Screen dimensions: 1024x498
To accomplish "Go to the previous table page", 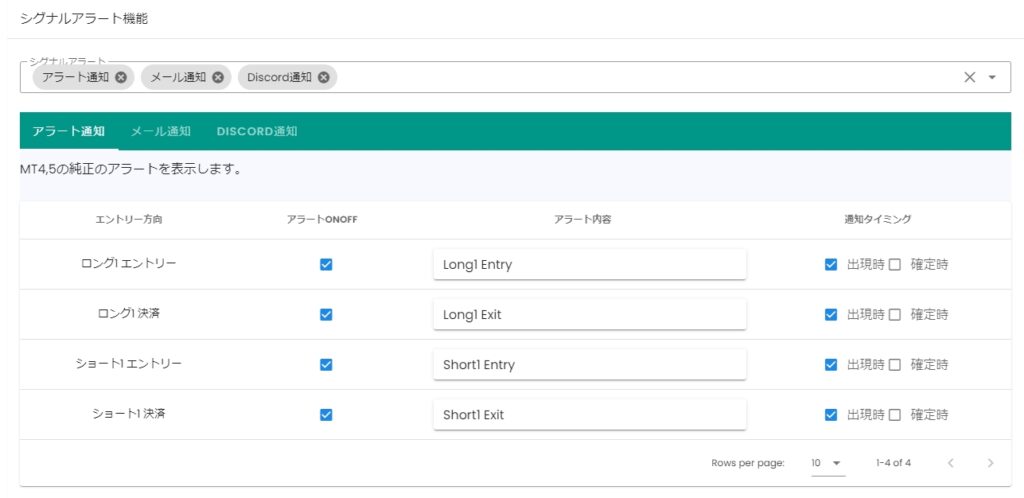I will point(951,463).
